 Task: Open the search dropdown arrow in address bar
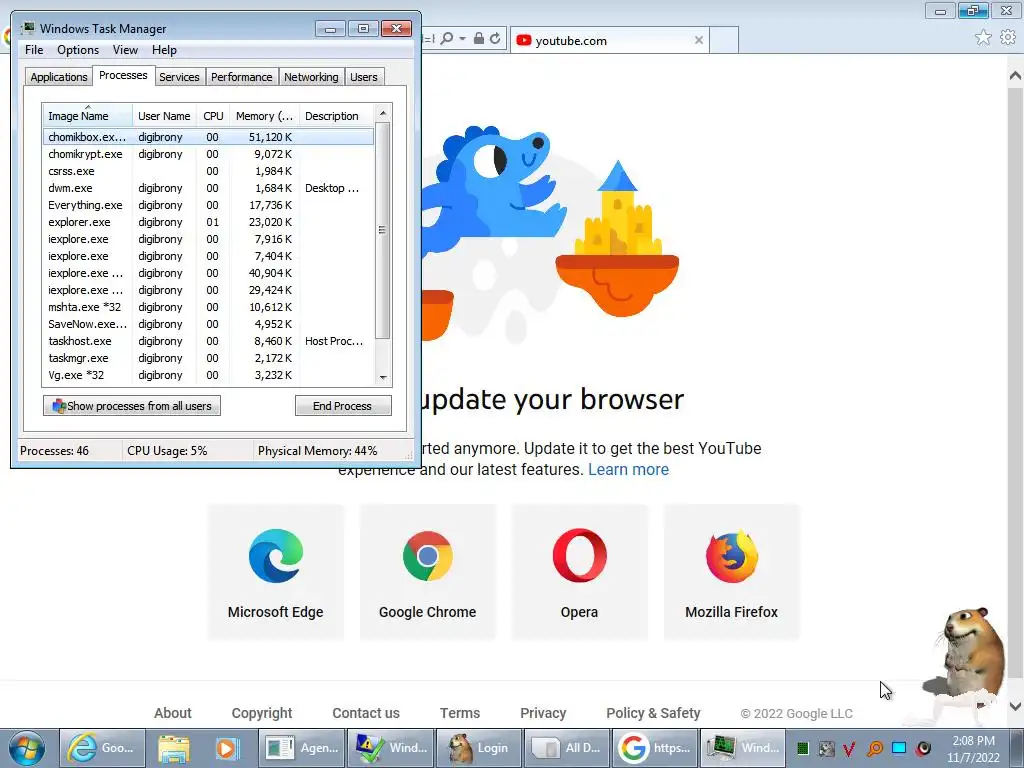[x=462, y=39]
